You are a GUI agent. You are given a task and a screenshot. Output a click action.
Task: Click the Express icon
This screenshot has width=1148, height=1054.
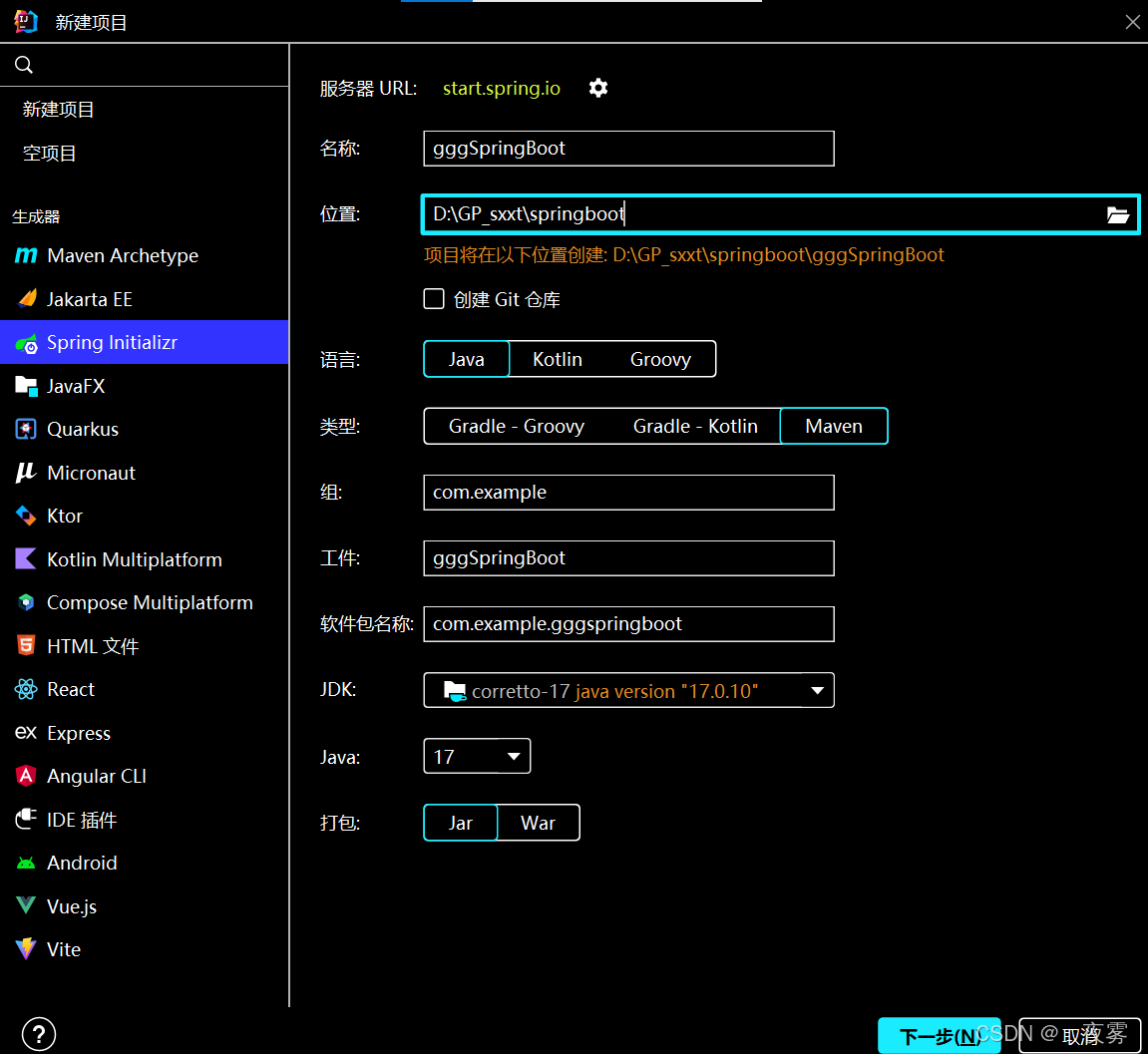[26, 733]
